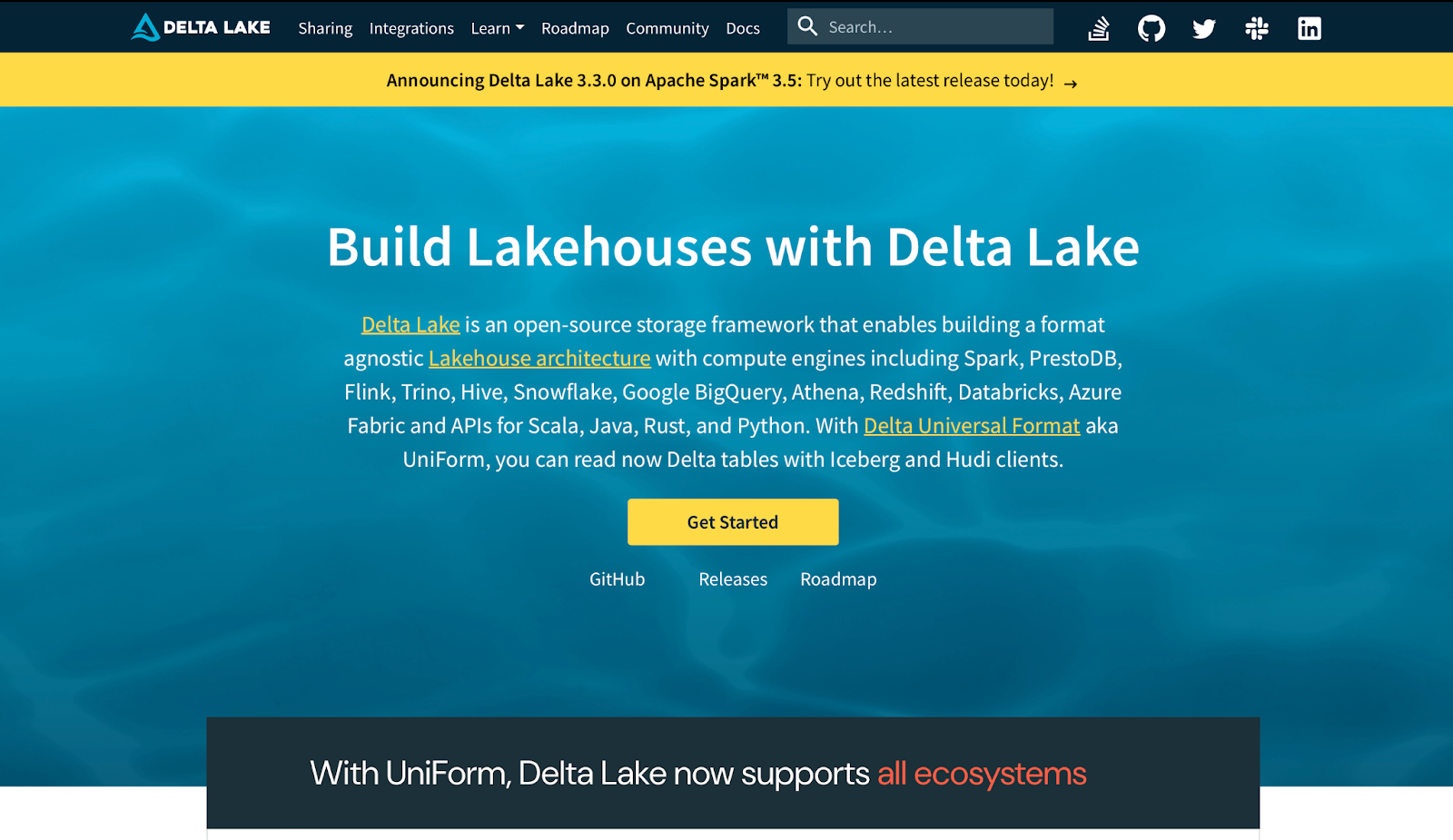Follow the Lakehouse architecture hyperlink
Viewport: 1453px width, 840px height.
(539, 358)
